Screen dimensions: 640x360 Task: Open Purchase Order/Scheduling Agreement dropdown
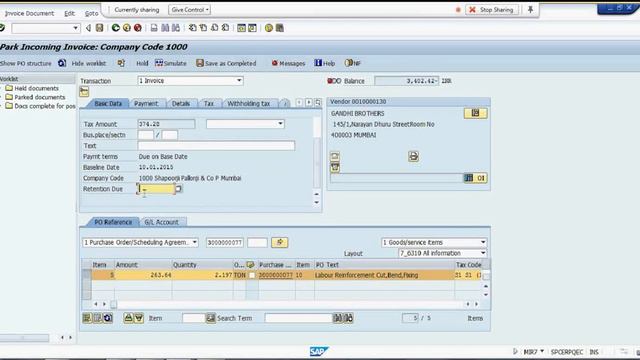click(x=195, y=242)
